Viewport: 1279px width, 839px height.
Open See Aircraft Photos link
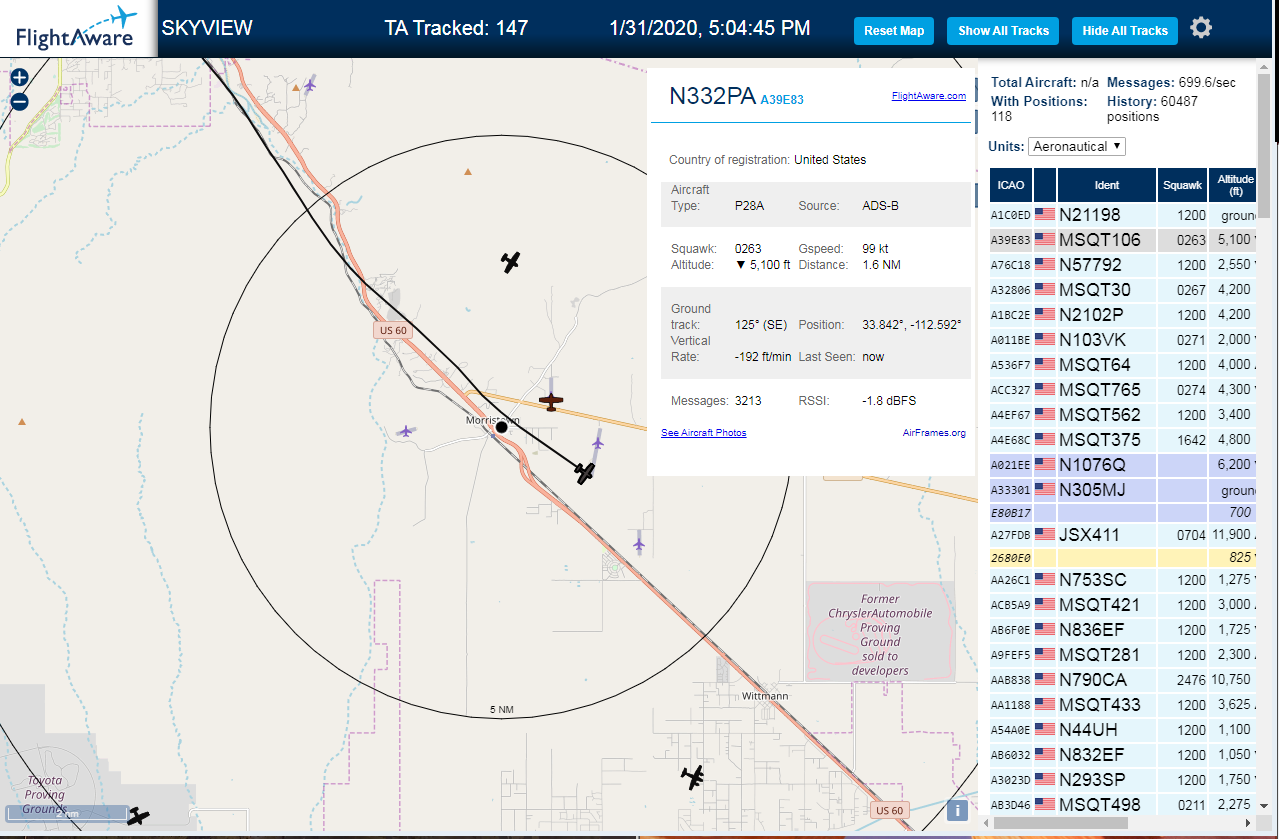click(704, 433)
